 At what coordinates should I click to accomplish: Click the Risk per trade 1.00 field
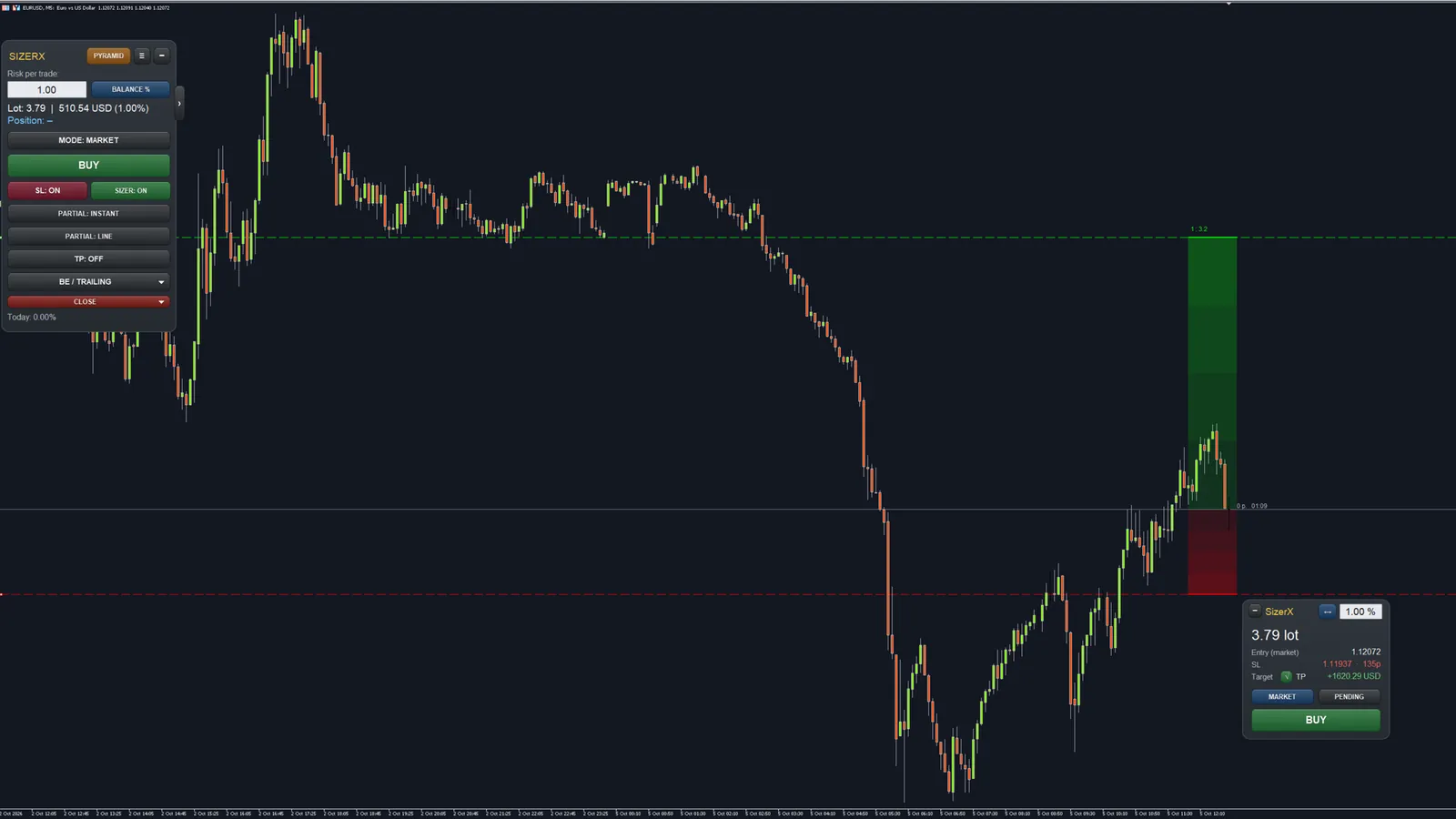coord(47,89)
